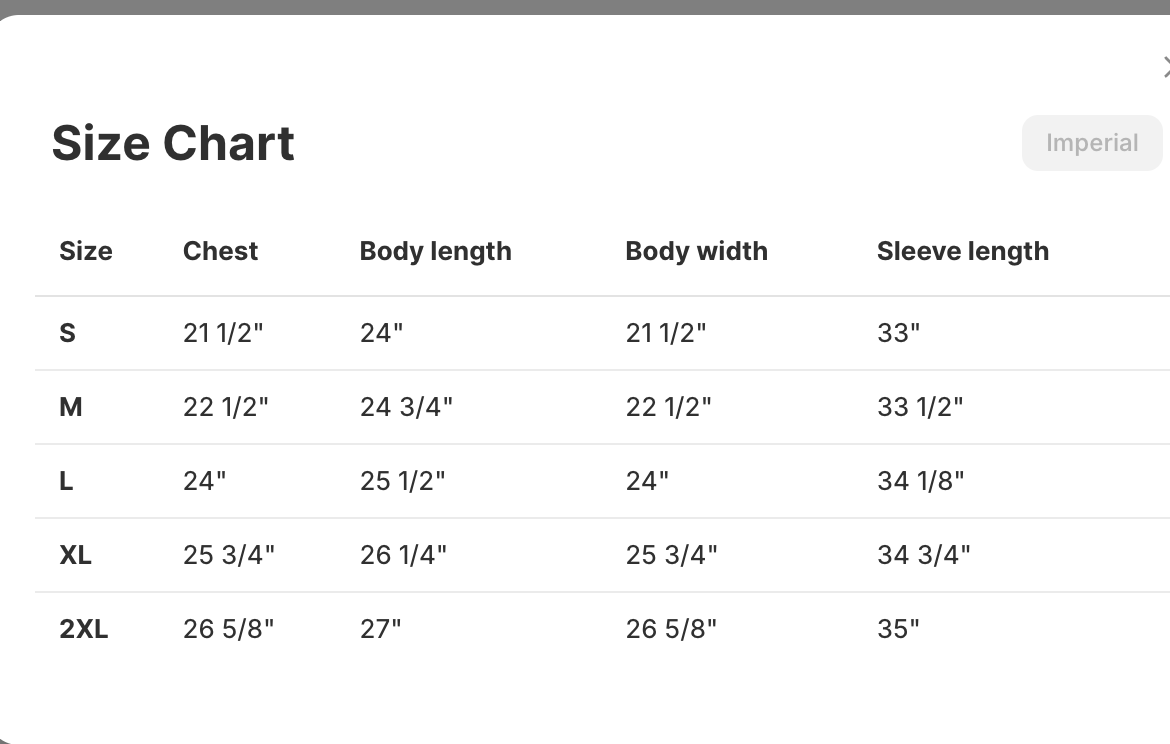Toggle the Imperial units button
Screen dimensions: 1170x744
pos(1091,143)
